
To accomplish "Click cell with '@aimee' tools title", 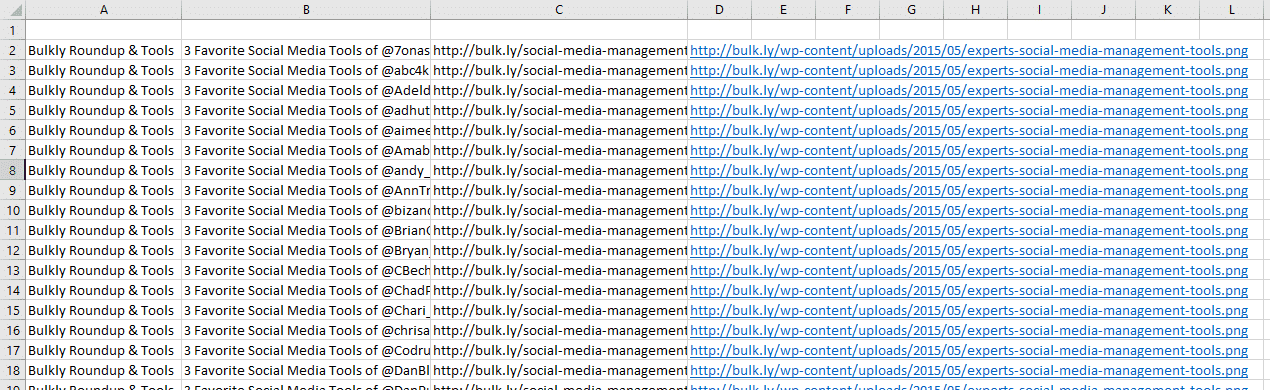I will click(x=306, y=130).
